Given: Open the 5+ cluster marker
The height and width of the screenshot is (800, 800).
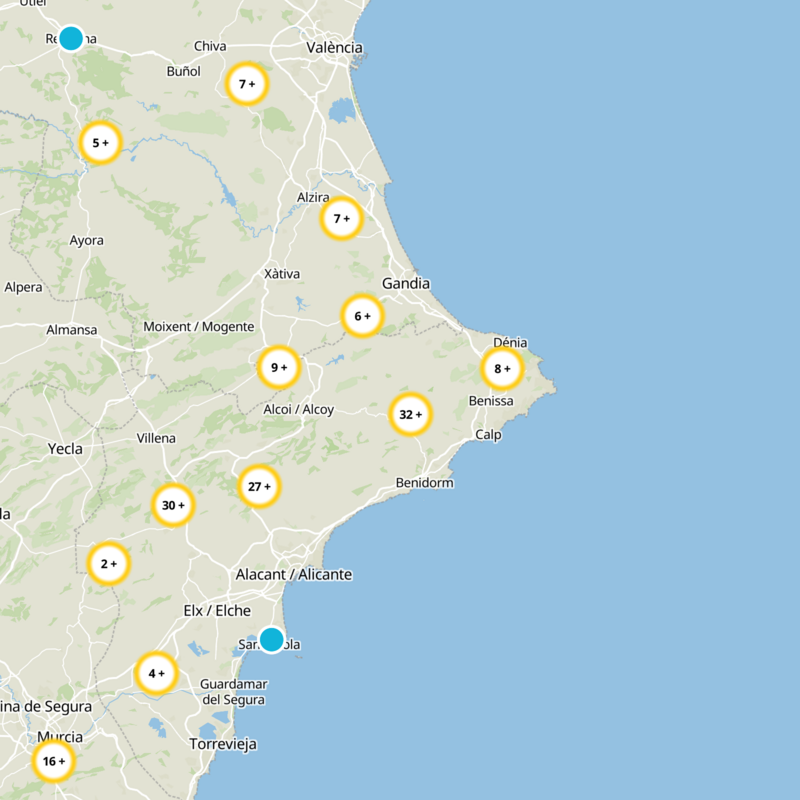Looking at the screenshot, I should point(101,142).
